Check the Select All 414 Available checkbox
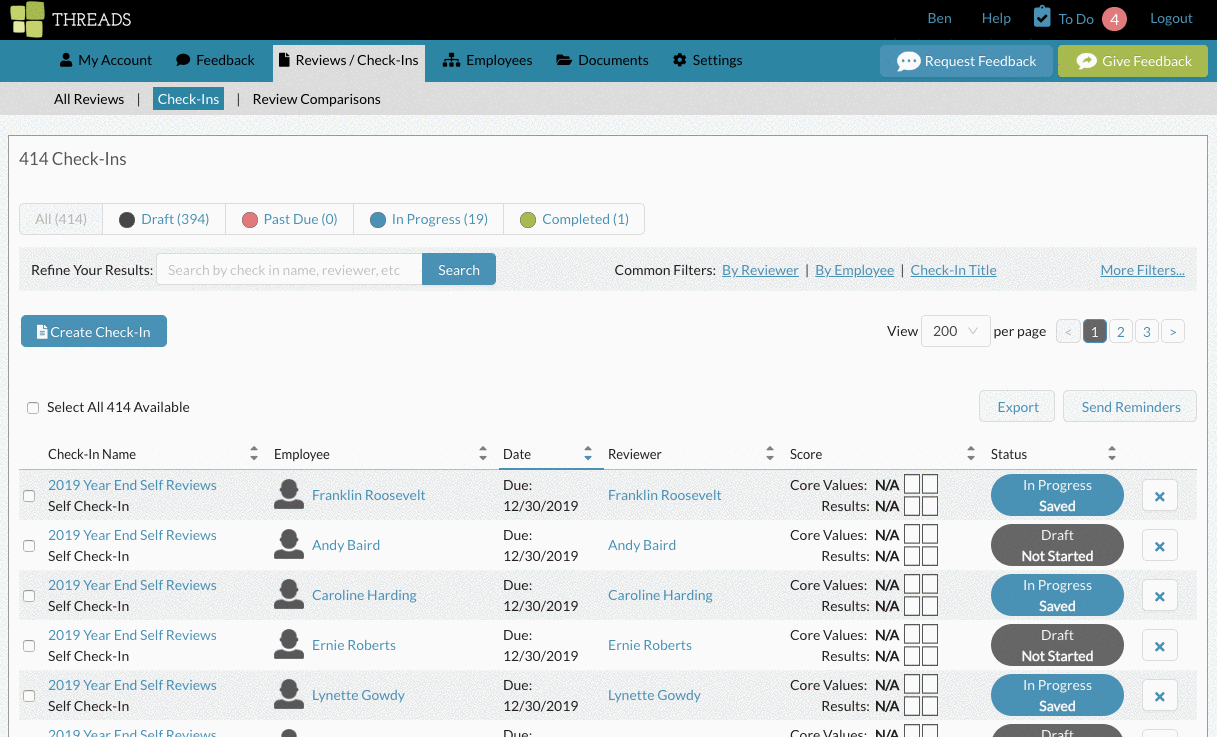This screenshot has width=1217, height=737. 33,408
